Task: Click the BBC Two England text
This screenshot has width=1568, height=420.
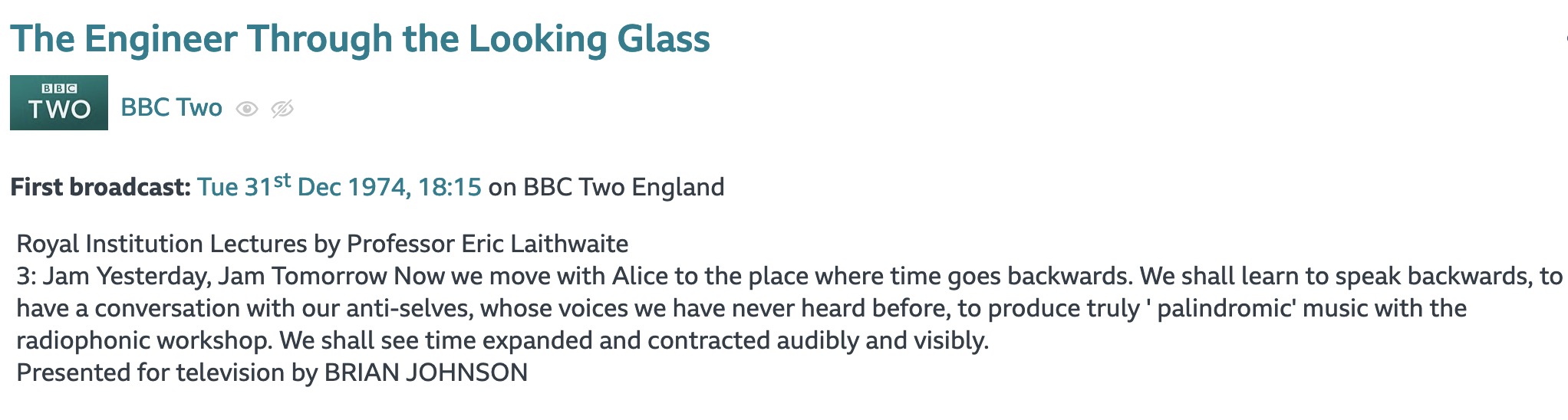Action: click(624, 187)
